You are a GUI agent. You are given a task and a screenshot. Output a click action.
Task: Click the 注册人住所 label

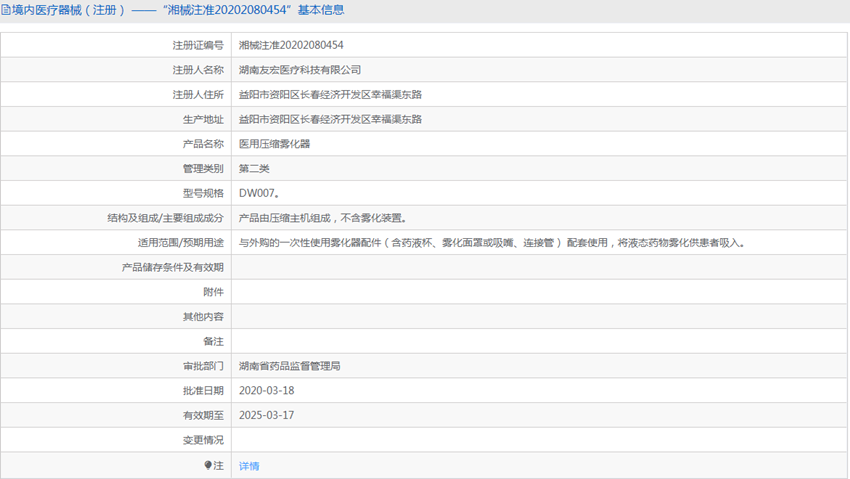coord(198,95)
